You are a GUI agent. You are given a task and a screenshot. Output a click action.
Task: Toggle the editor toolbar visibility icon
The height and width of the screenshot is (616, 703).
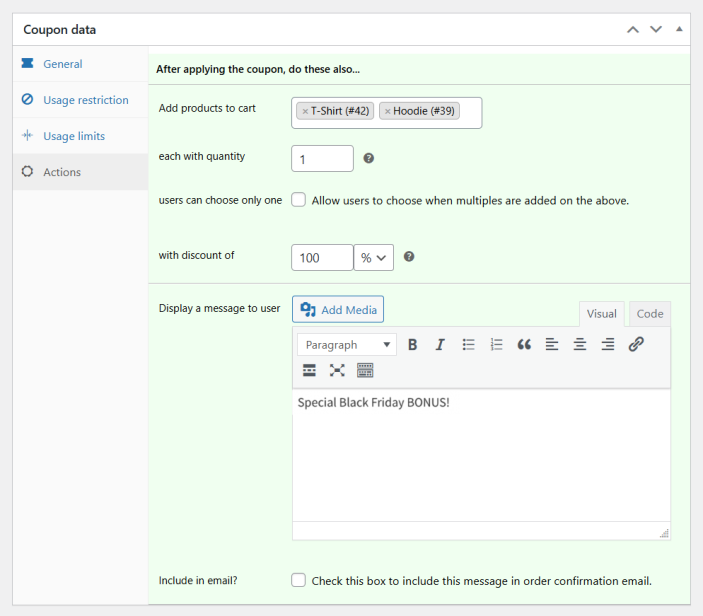click(365, 371)
